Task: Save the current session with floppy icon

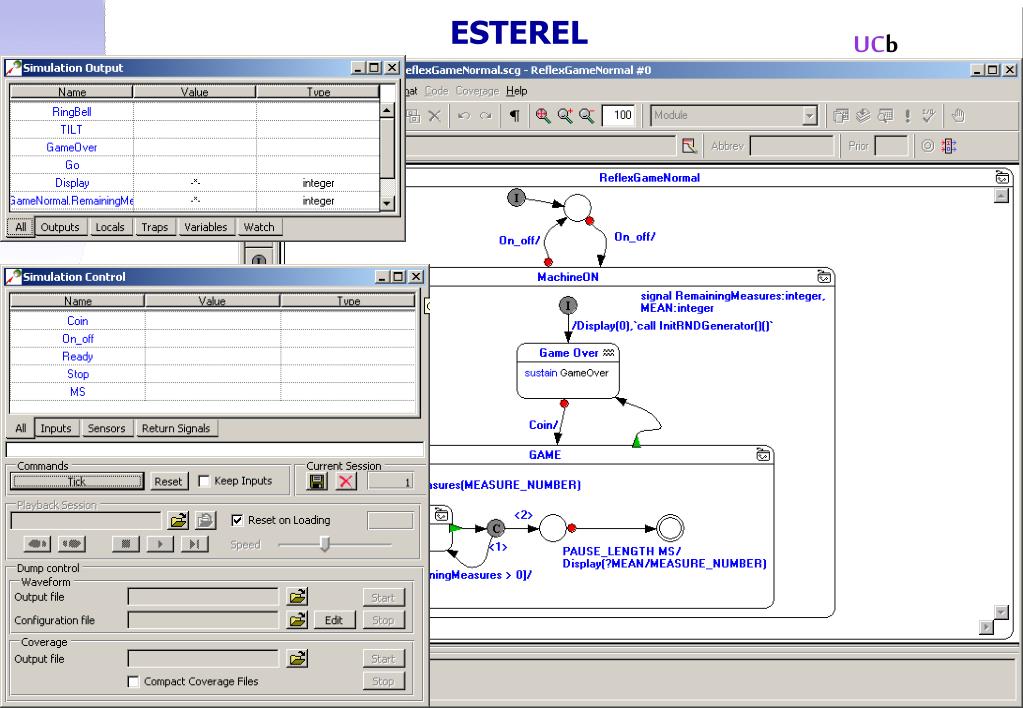Action: click(x=318, y=482)
